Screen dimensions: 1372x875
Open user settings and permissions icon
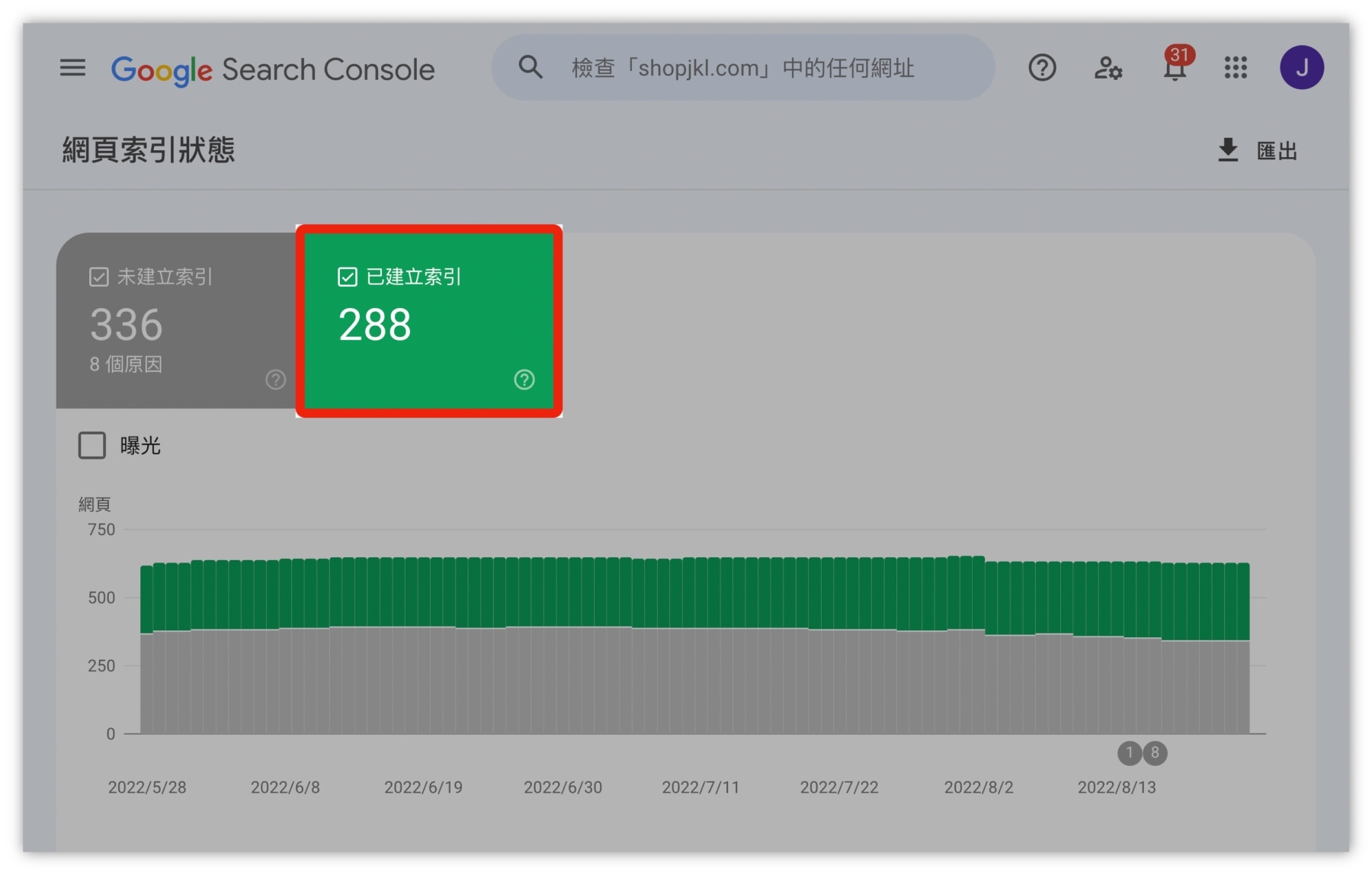coord(1108,69)
